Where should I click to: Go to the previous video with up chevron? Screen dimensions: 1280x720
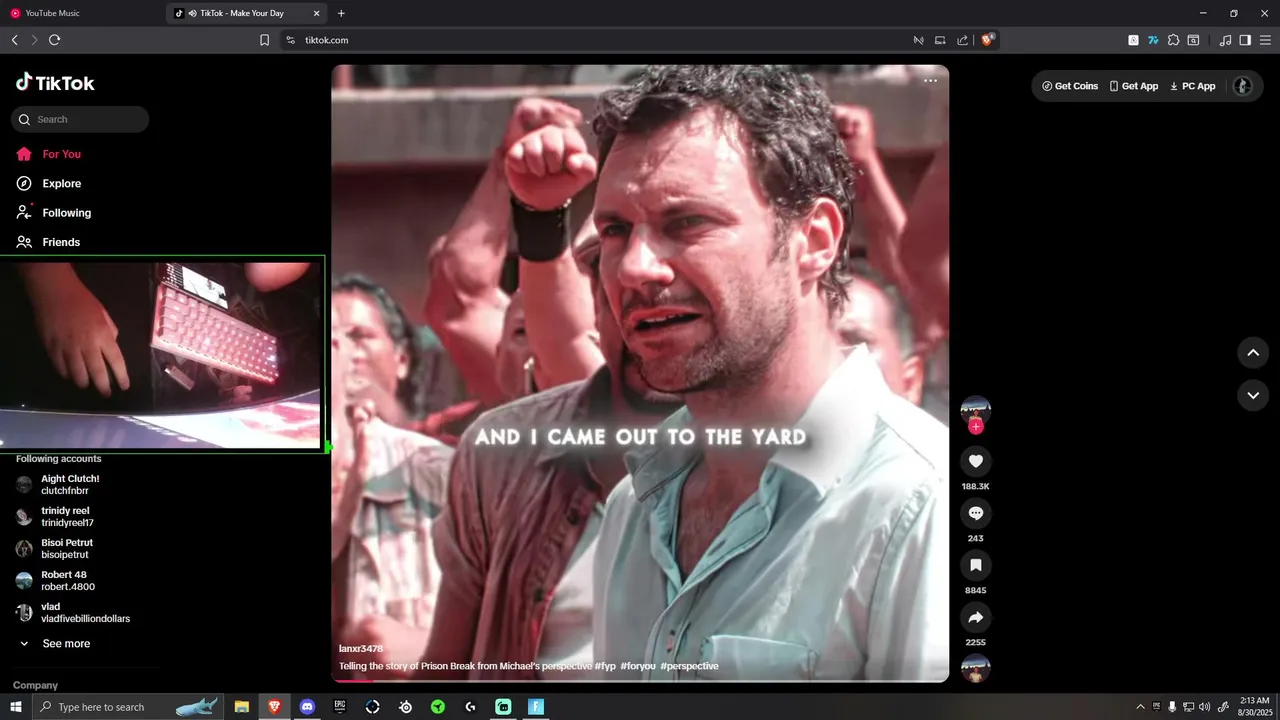(x=1253, y=352)
